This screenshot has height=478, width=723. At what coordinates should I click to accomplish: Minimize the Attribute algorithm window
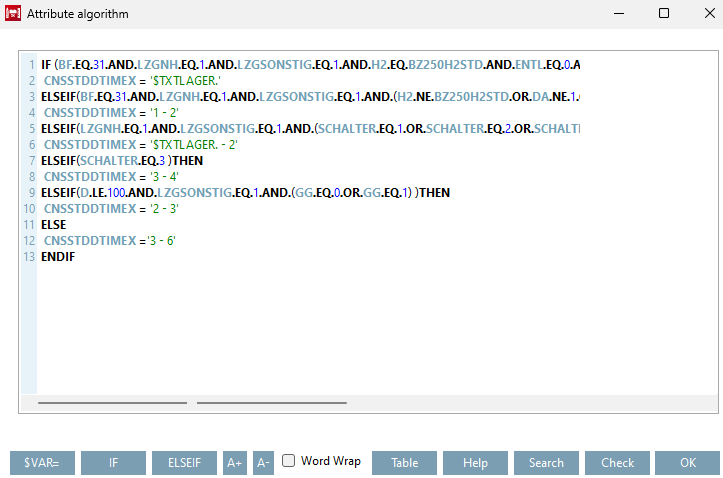coord(619,13)
